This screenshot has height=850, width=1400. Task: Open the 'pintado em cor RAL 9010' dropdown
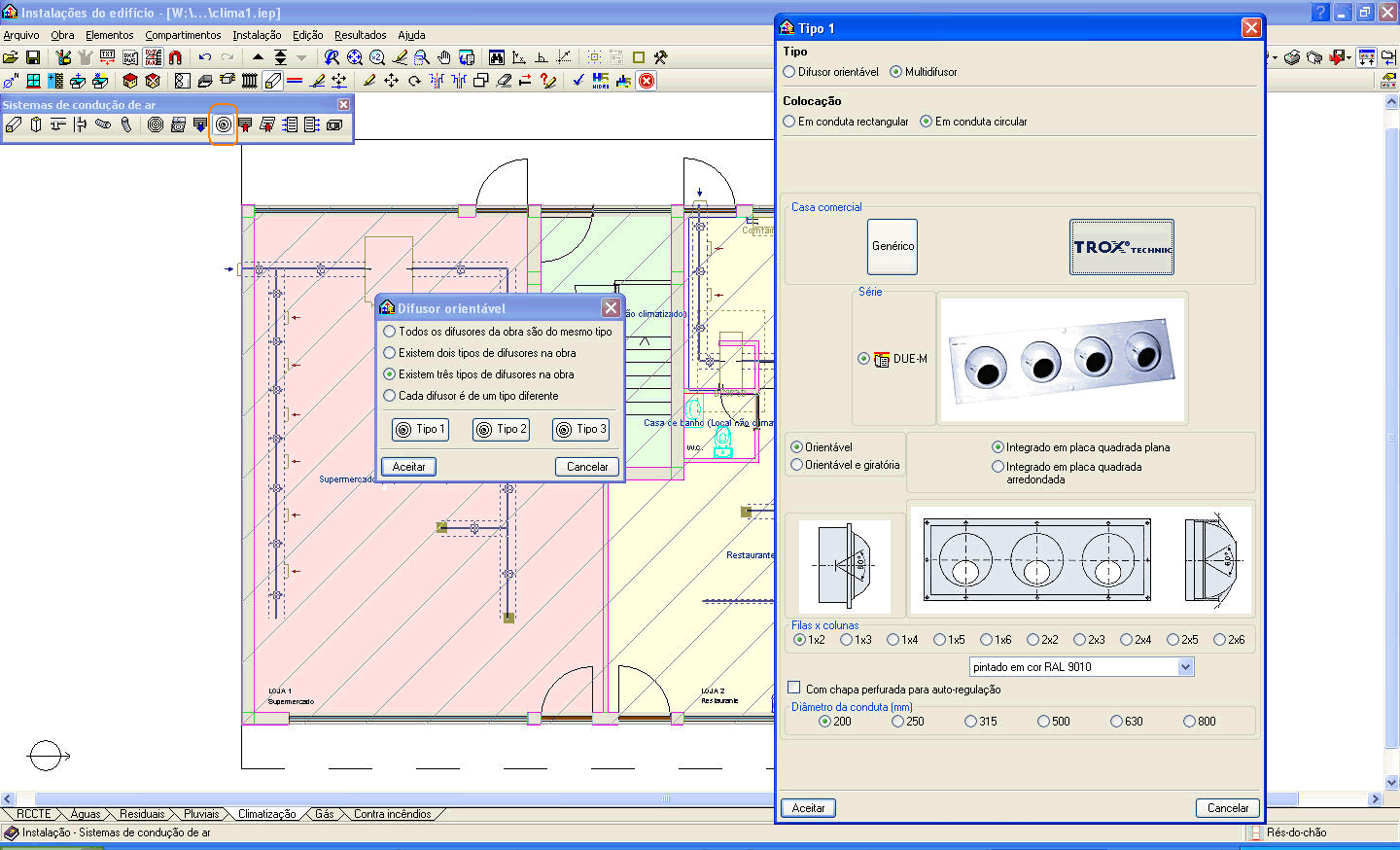pyautogui.click(x=1185, y=667)
